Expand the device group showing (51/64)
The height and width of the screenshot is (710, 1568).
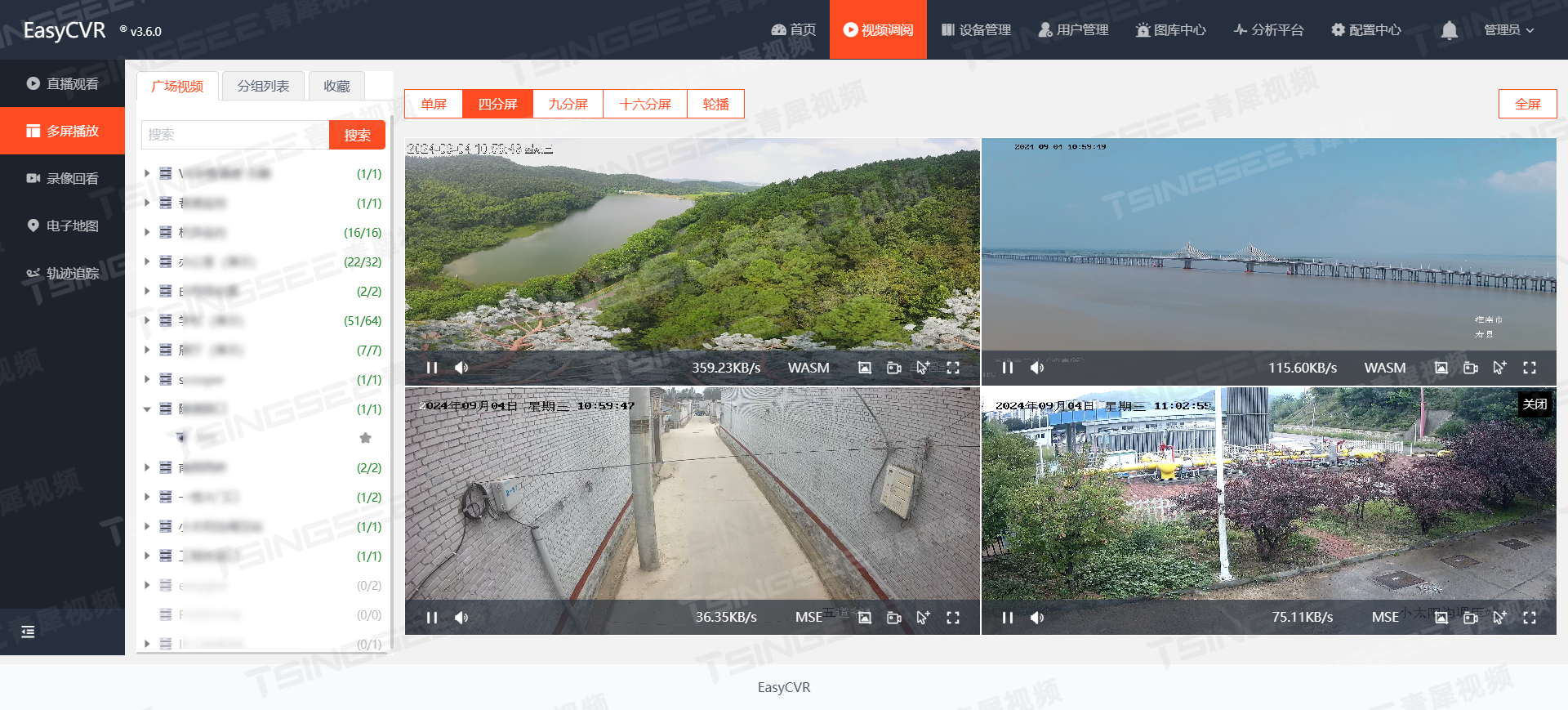(x=147, y=320)
